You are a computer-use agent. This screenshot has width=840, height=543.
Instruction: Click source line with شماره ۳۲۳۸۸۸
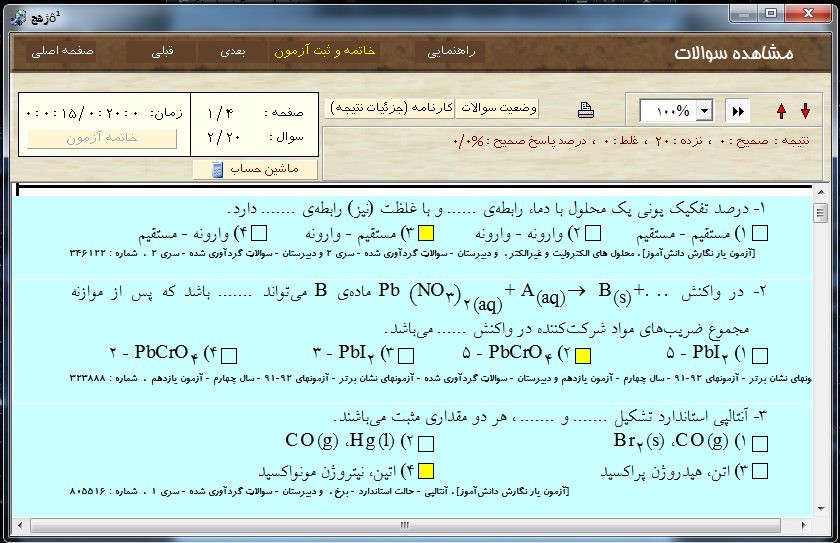coord(440,379)
